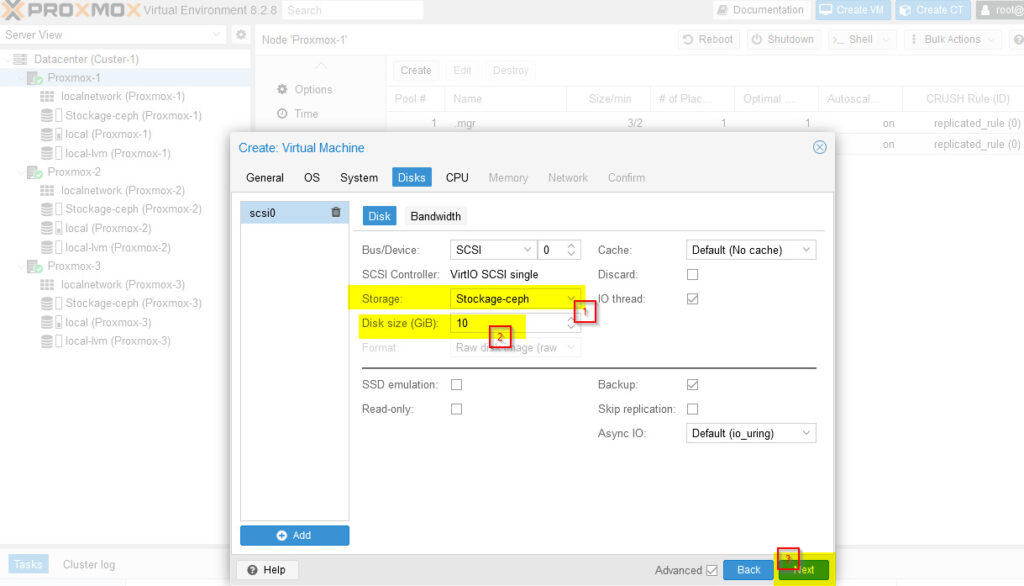Open the Documentation link
The height and width of the screenshot is (586, 1024).
coord(761,10)
